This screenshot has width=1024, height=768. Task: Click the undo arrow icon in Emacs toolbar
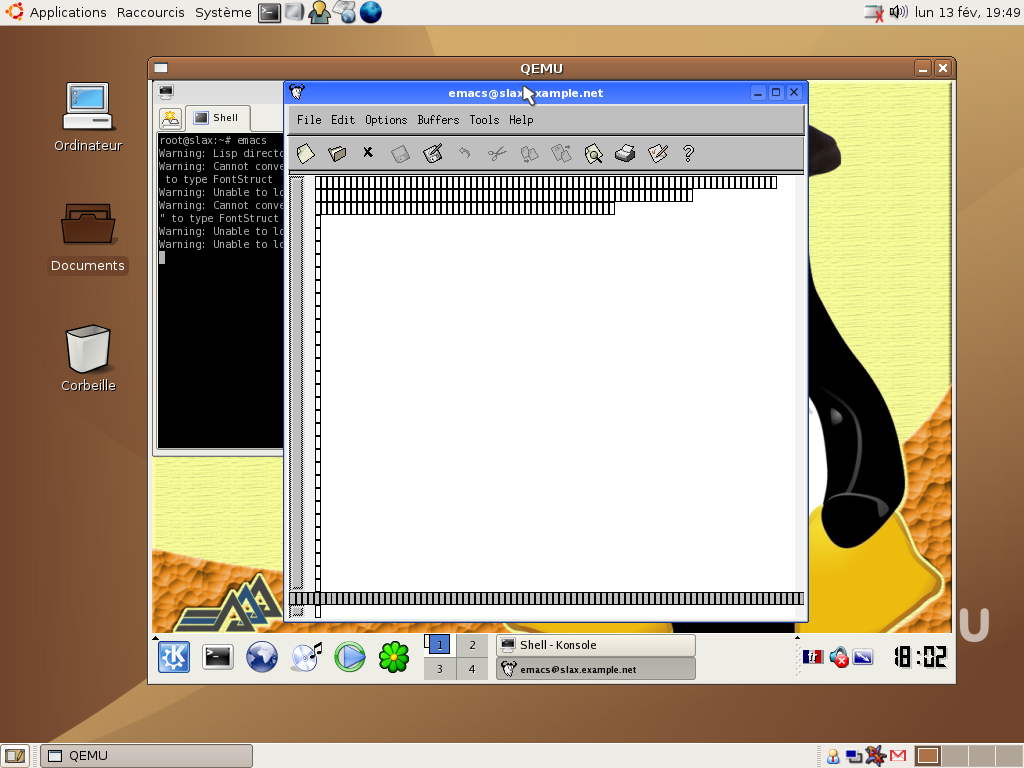pyautogui.click(x=464, y=153)
